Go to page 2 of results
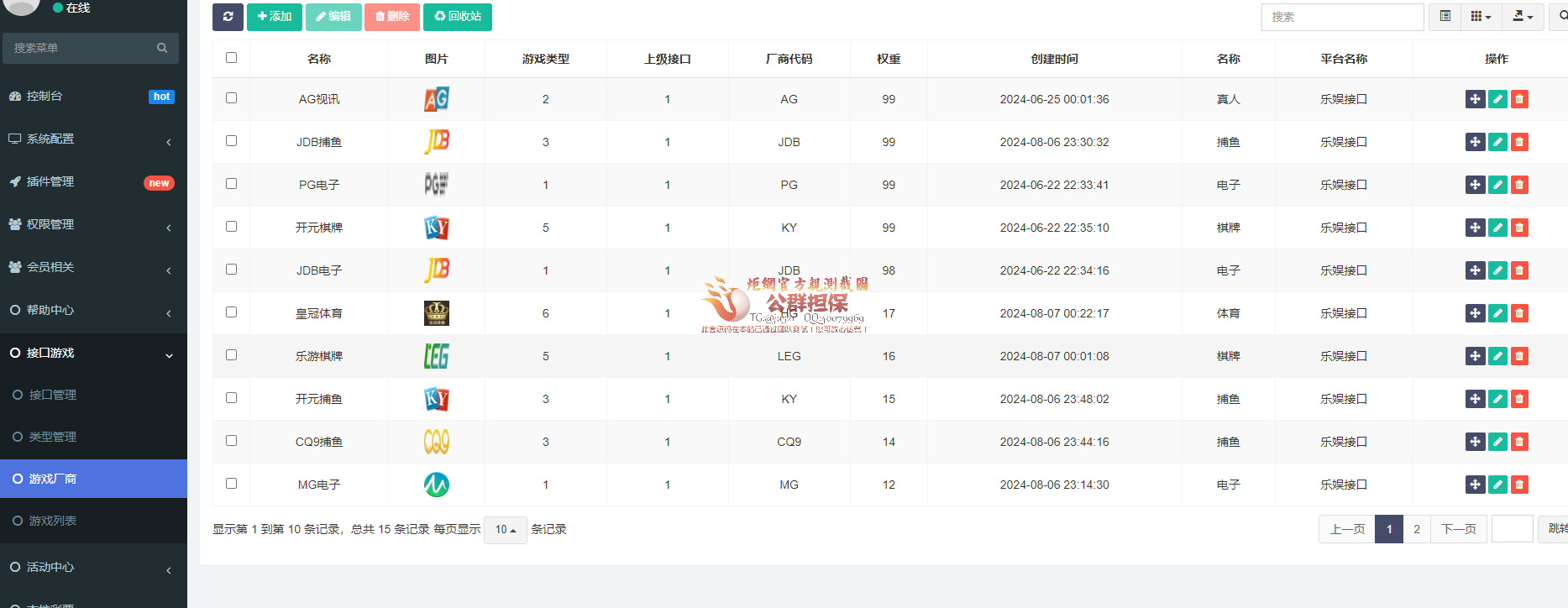Screen dimensions: 1568x608 click(1416, 529)
